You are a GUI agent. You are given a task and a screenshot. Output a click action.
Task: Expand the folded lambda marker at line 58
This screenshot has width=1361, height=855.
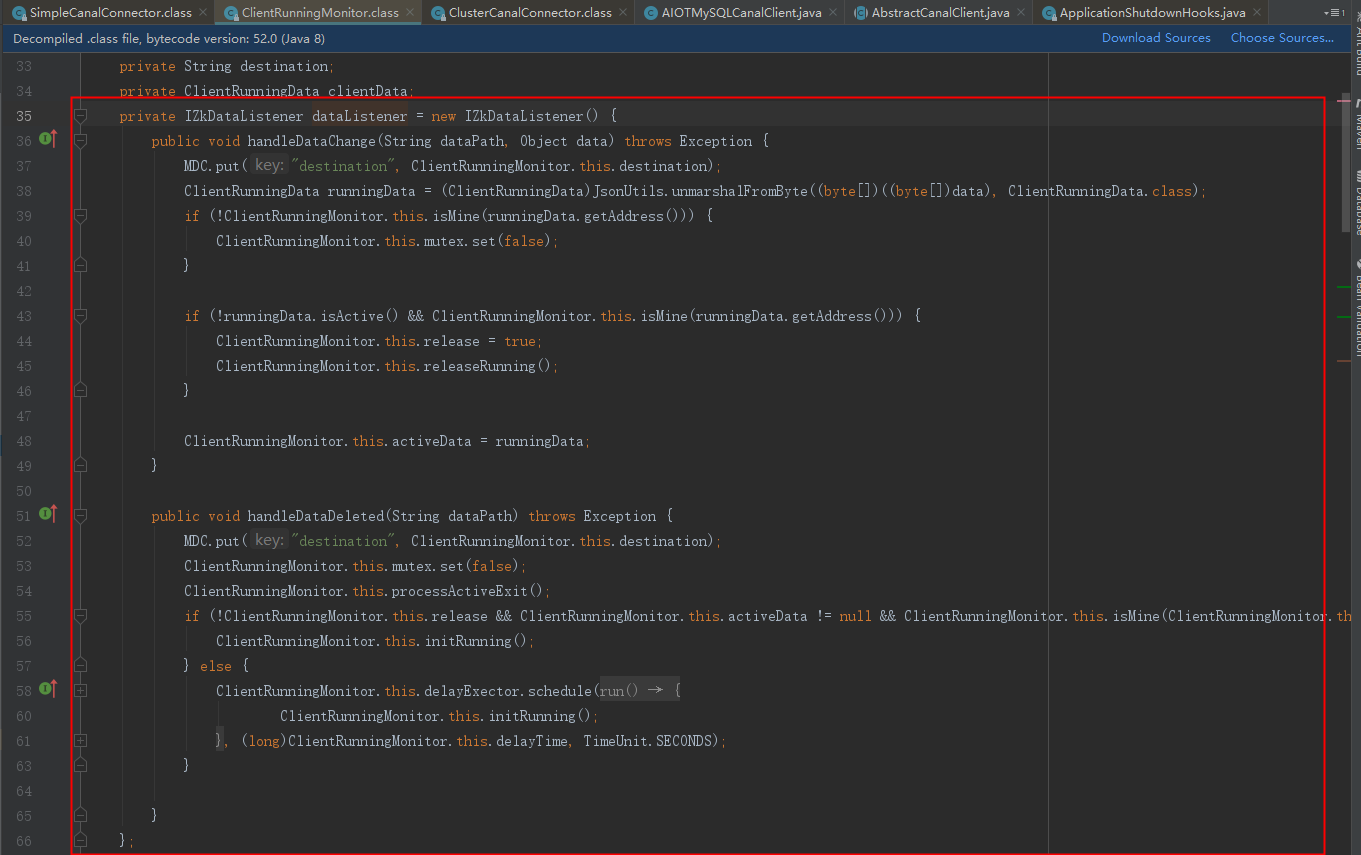(x=81, y=691)
